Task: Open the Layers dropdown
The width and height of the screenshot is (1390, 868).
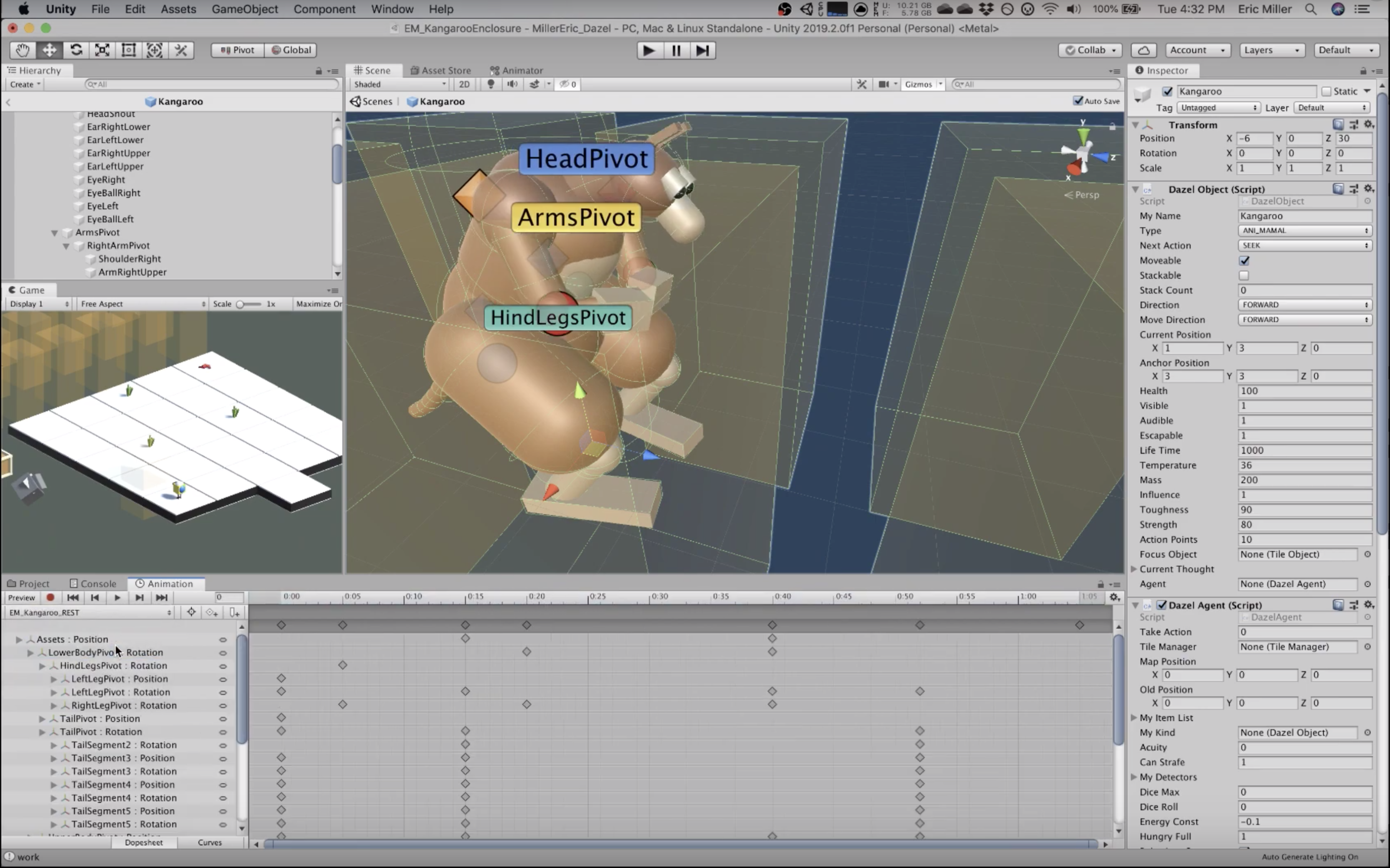Action: tap(1271, 50)
